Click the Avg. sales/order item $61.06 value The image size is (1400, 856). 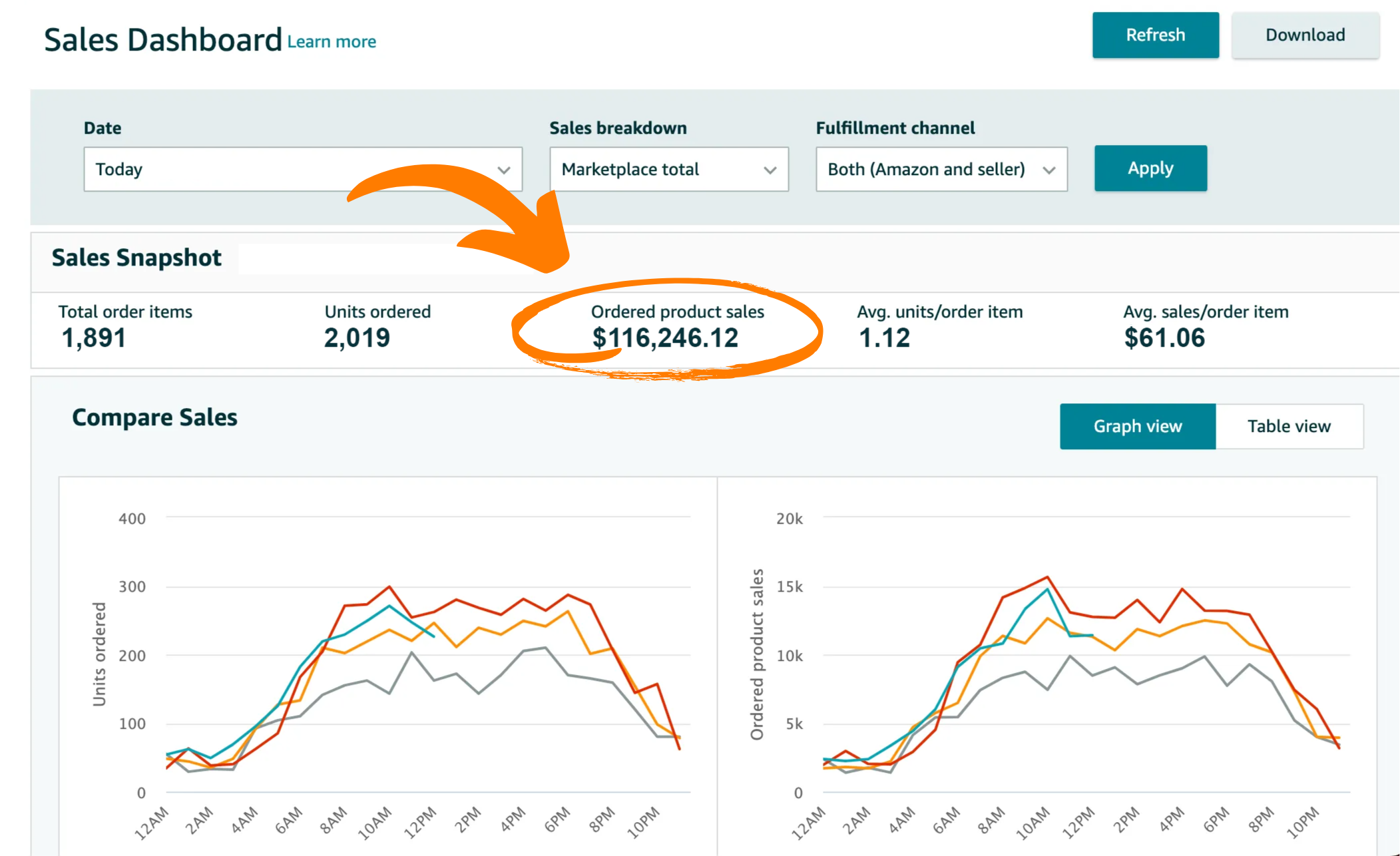(1164, 338)
